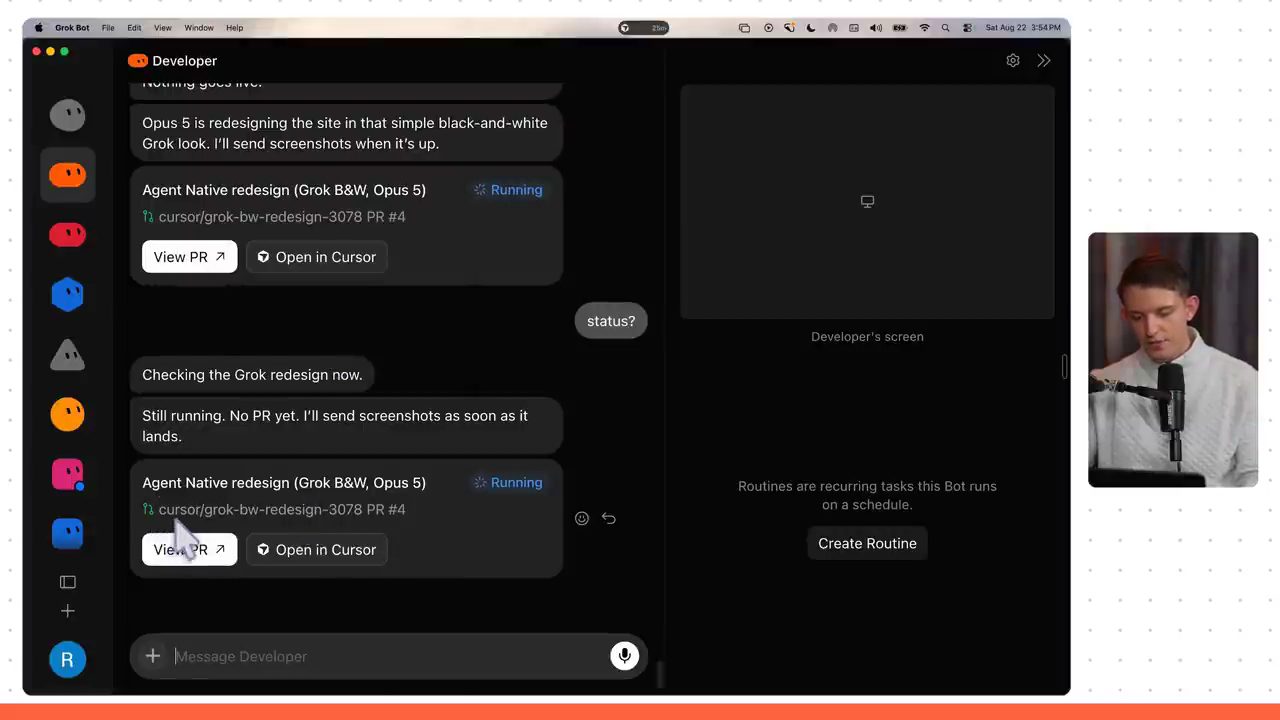This screenshot has height=720, width=1280.
Task: Click the Wi-Fi icon in menu bar
Action: point(925,28)
